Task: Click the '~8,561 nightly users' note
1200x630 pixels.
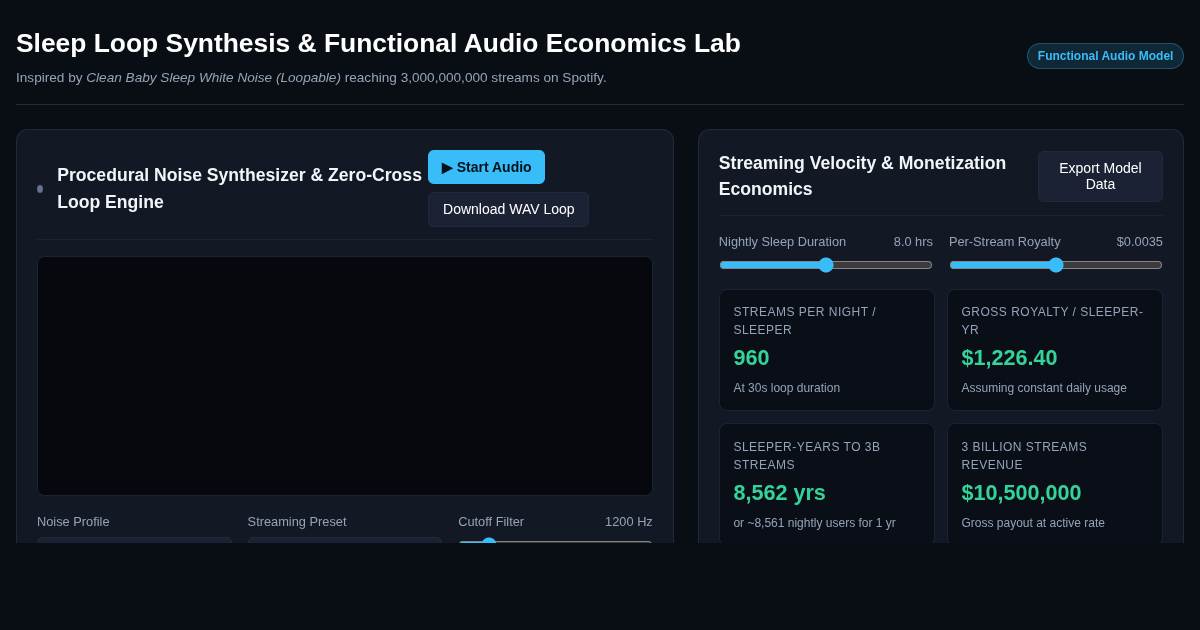Action: [814, 523]
